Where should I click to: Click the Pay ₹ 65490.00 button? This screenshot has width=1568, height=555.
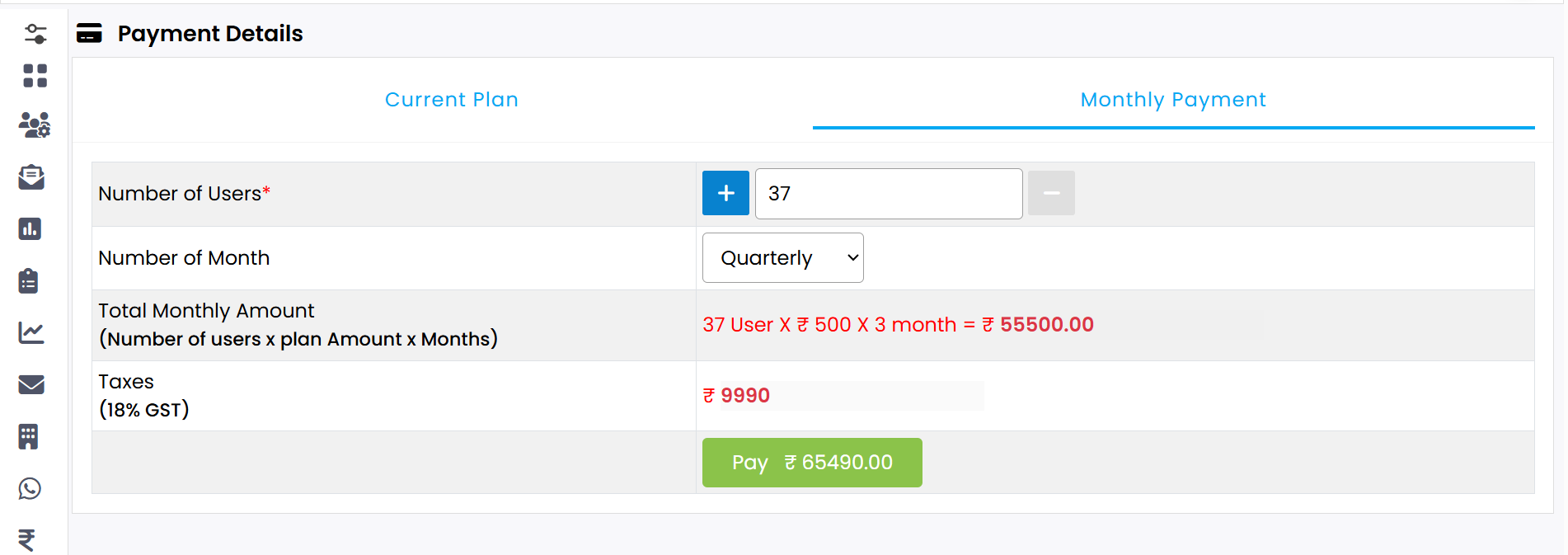pyautogui.click(x=811, y=463)
